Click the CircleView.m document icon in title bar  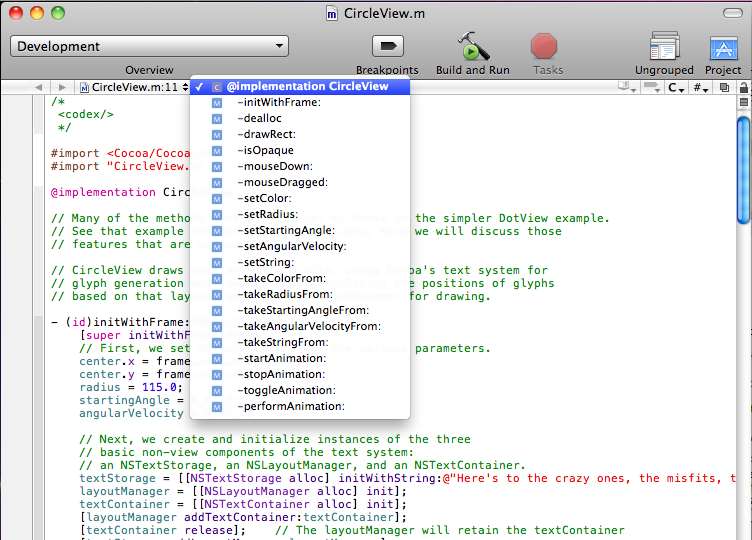click(x=332, y=14)
